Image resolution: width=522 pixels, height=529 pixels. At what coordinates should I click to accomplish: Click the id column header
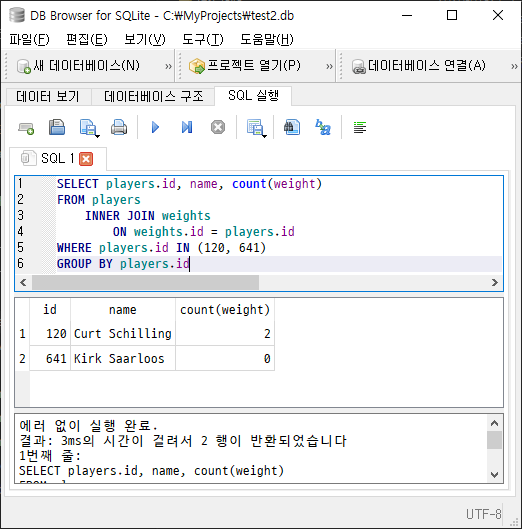click(x=50, y=309)
